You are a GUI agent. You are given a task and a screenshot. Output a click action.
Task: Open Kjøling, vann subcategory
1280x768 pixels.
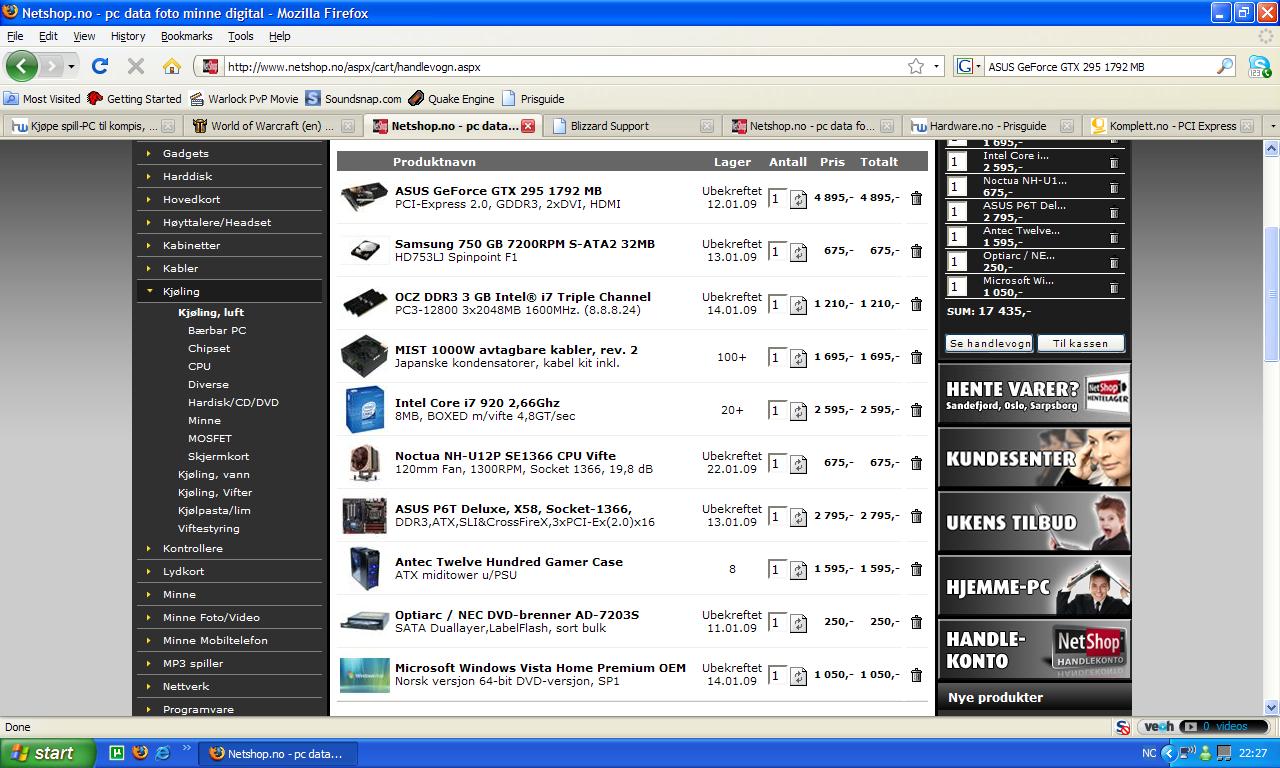[x=214, y=474]
